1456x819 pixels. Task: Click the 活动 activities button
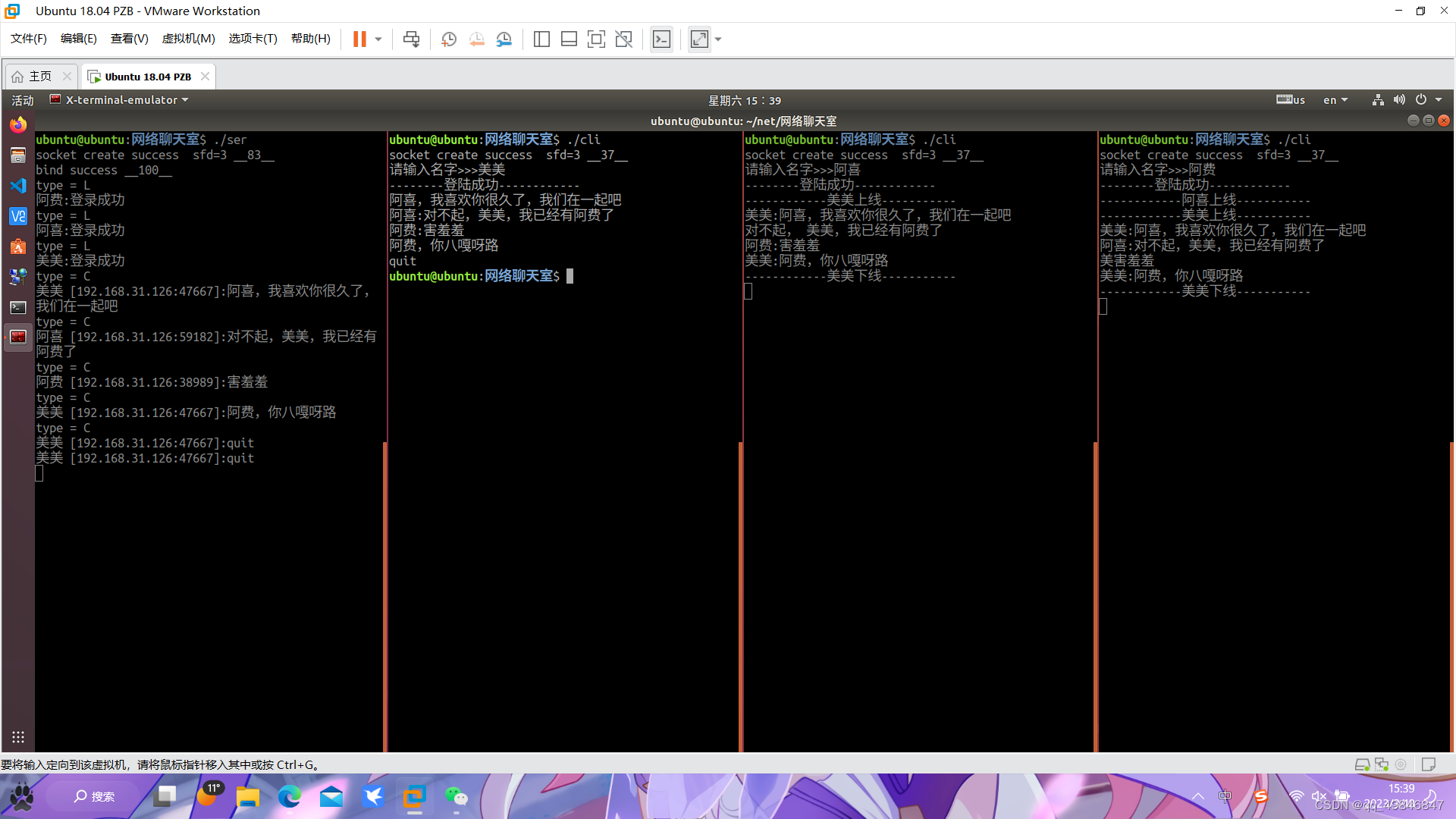pyautogui.click(x=22, y=100)
